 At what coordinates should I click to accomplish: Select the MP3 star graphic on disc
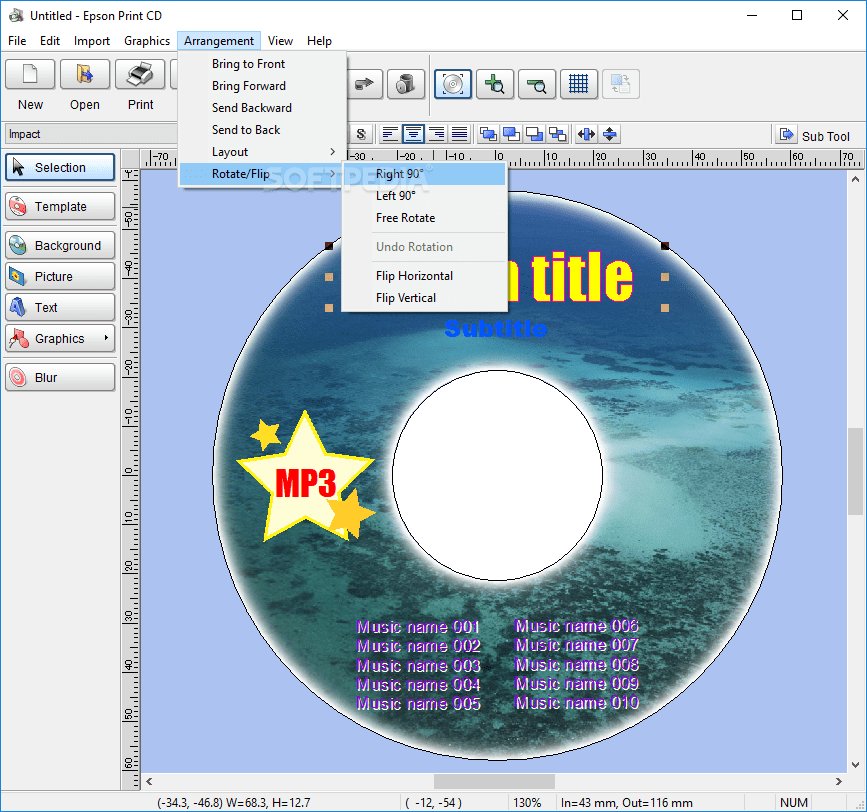(304, 481)
